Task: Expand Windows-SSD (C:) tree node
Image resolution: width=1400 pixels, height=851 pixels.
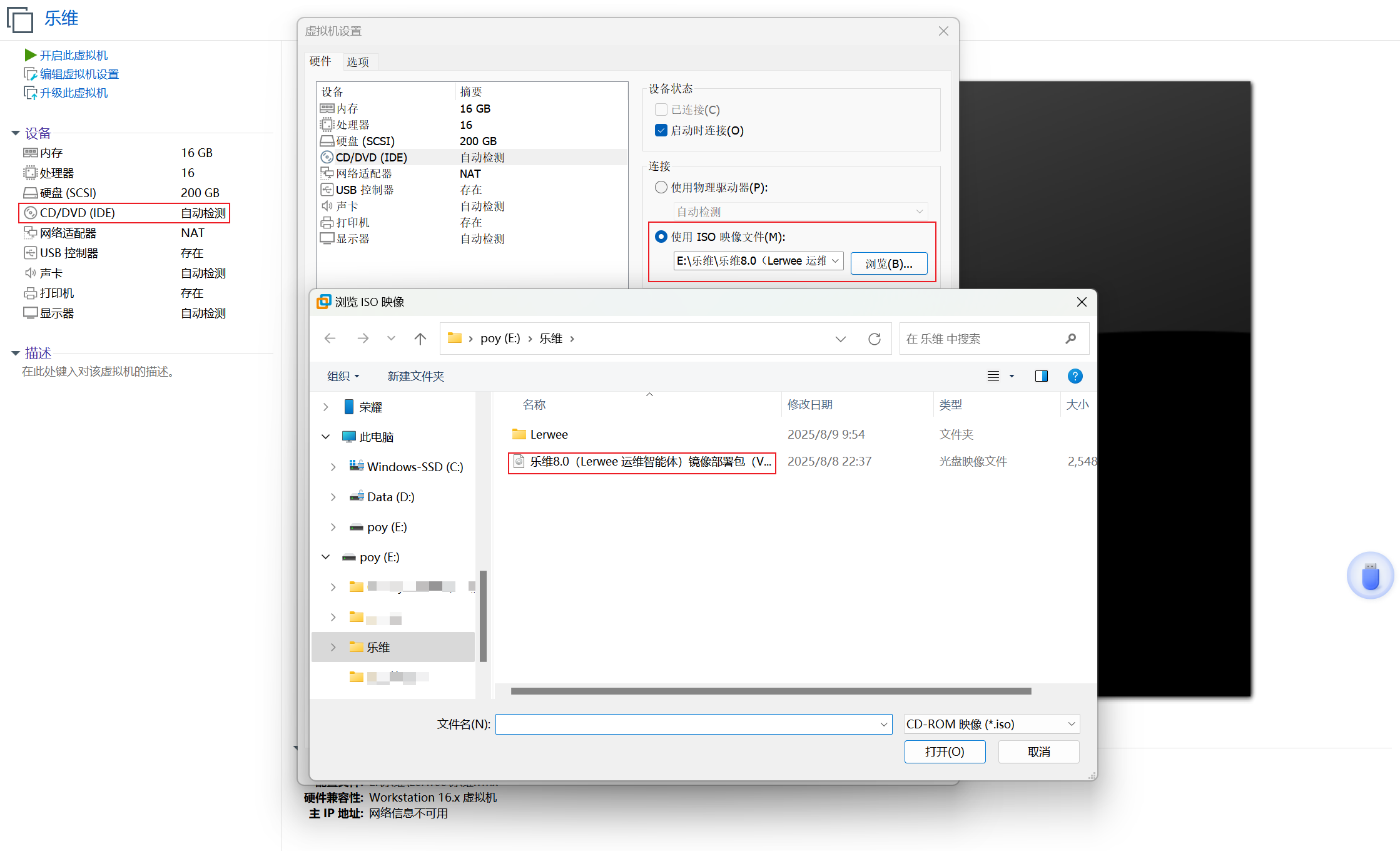Action: (333, 467)
